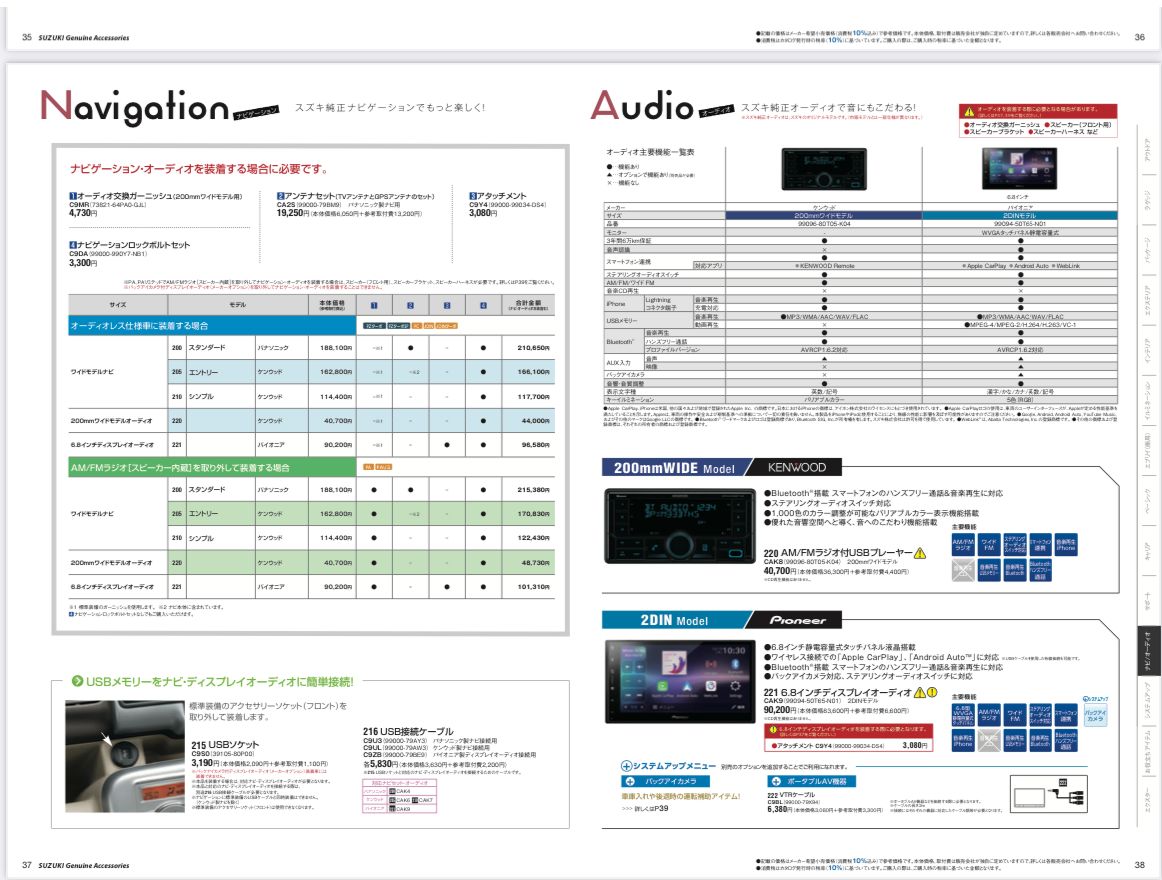
Task: Click the Pioneer 2DIN display audio photo
Action: pyautogui.click(x=679, y=686)
